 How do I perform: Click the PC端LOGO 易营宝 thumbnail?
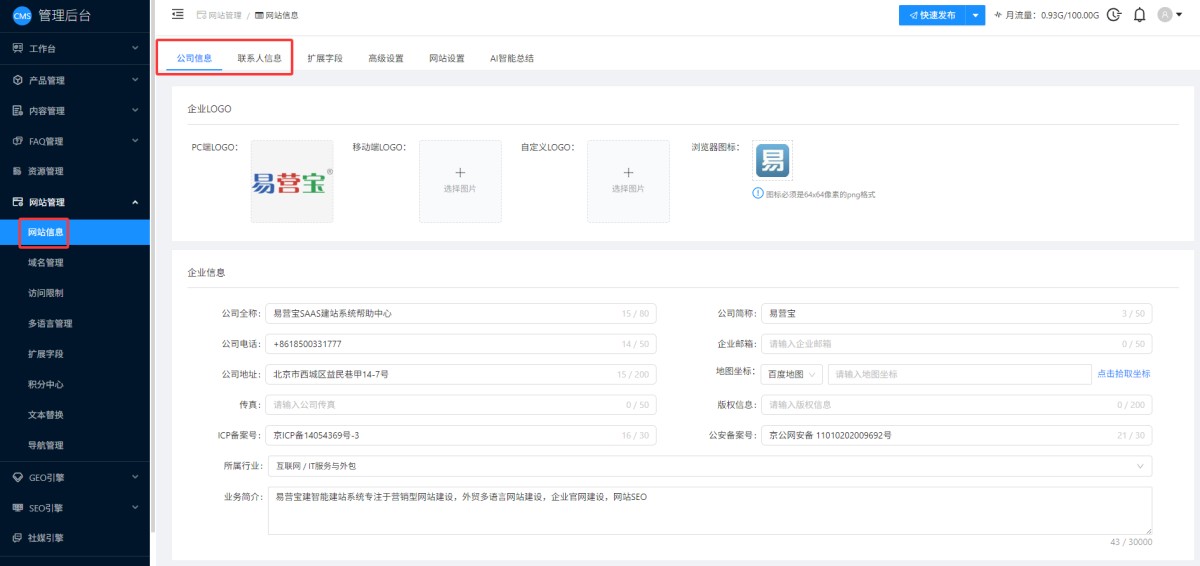(x=292, y=182)
